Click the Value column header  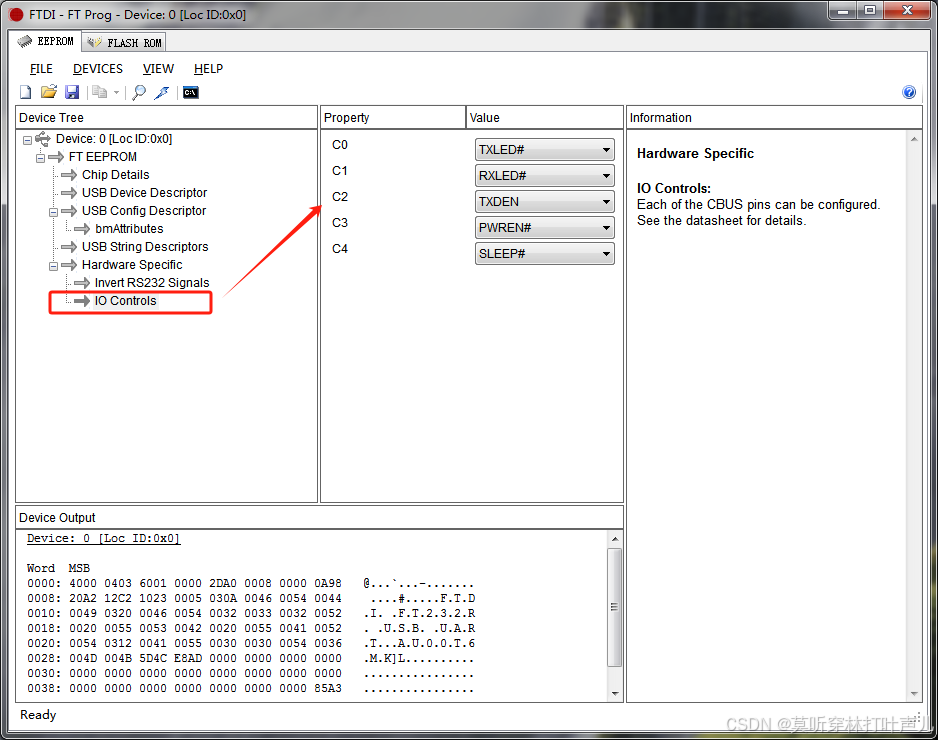click(544, 118)
